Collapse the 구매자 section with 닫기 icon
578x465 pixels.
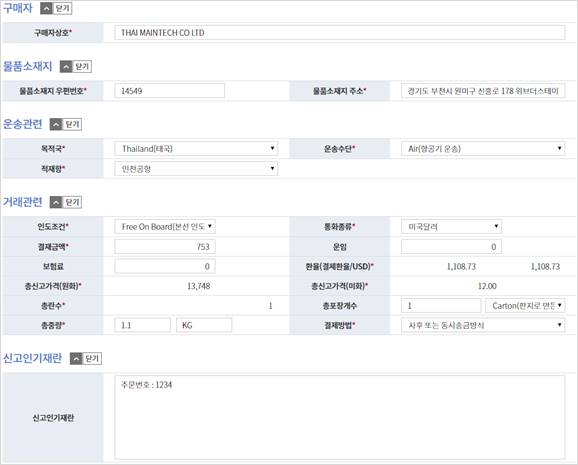(x=56, y=8)
